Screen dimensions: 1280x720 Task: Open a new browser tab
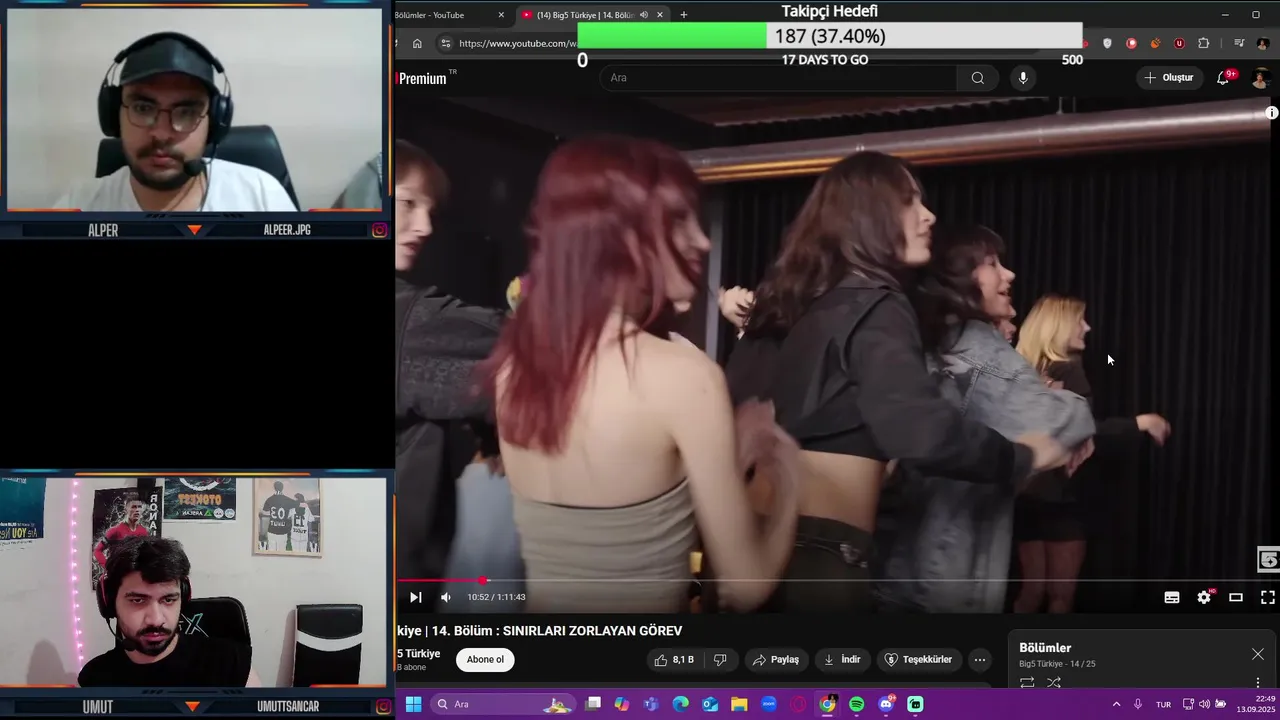pos(684,15)
